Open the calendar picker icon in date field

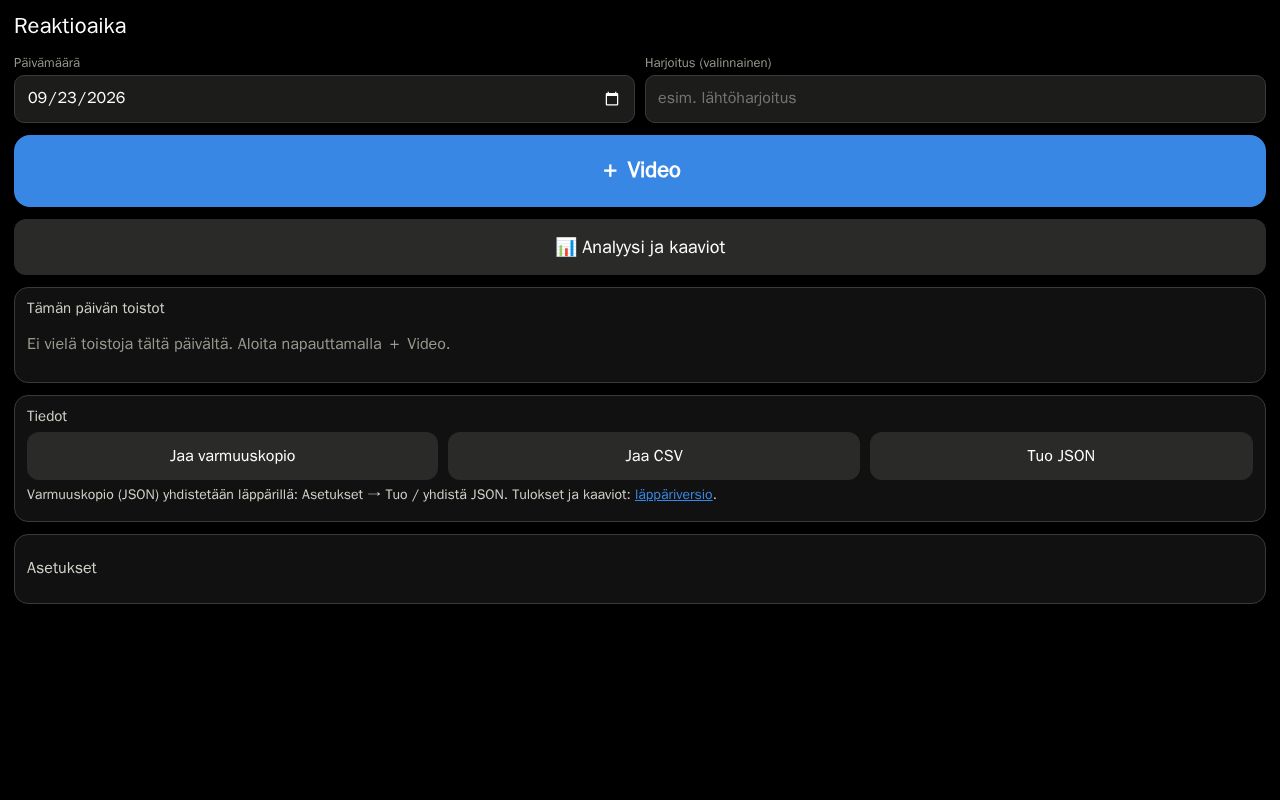(x=612, y=99)
